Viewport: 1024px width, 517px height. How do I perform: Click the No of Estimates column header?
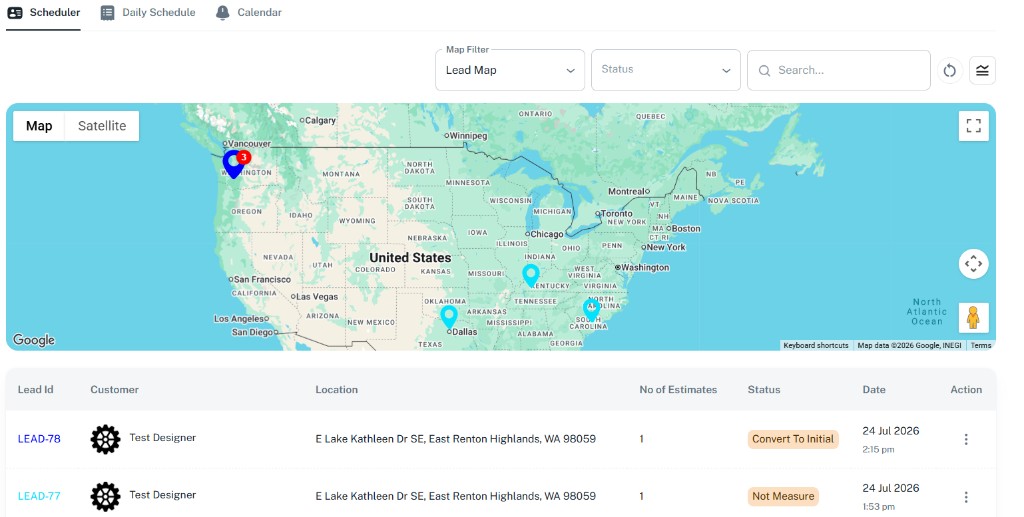tap(678, 390)
